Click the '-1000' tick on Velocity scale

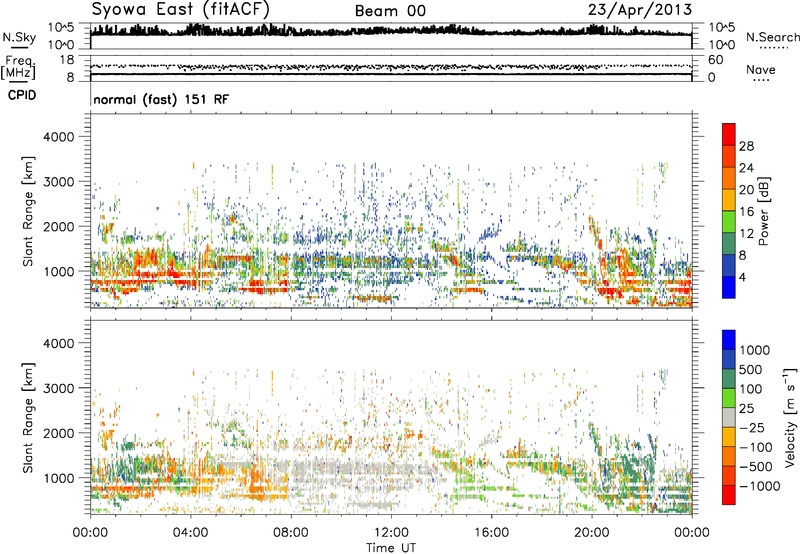pos(759,486)
